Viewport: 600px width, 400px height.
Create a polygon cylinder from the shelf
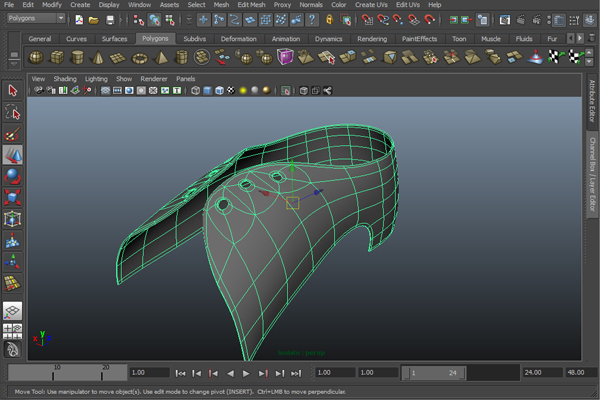(x=77, y=57)
